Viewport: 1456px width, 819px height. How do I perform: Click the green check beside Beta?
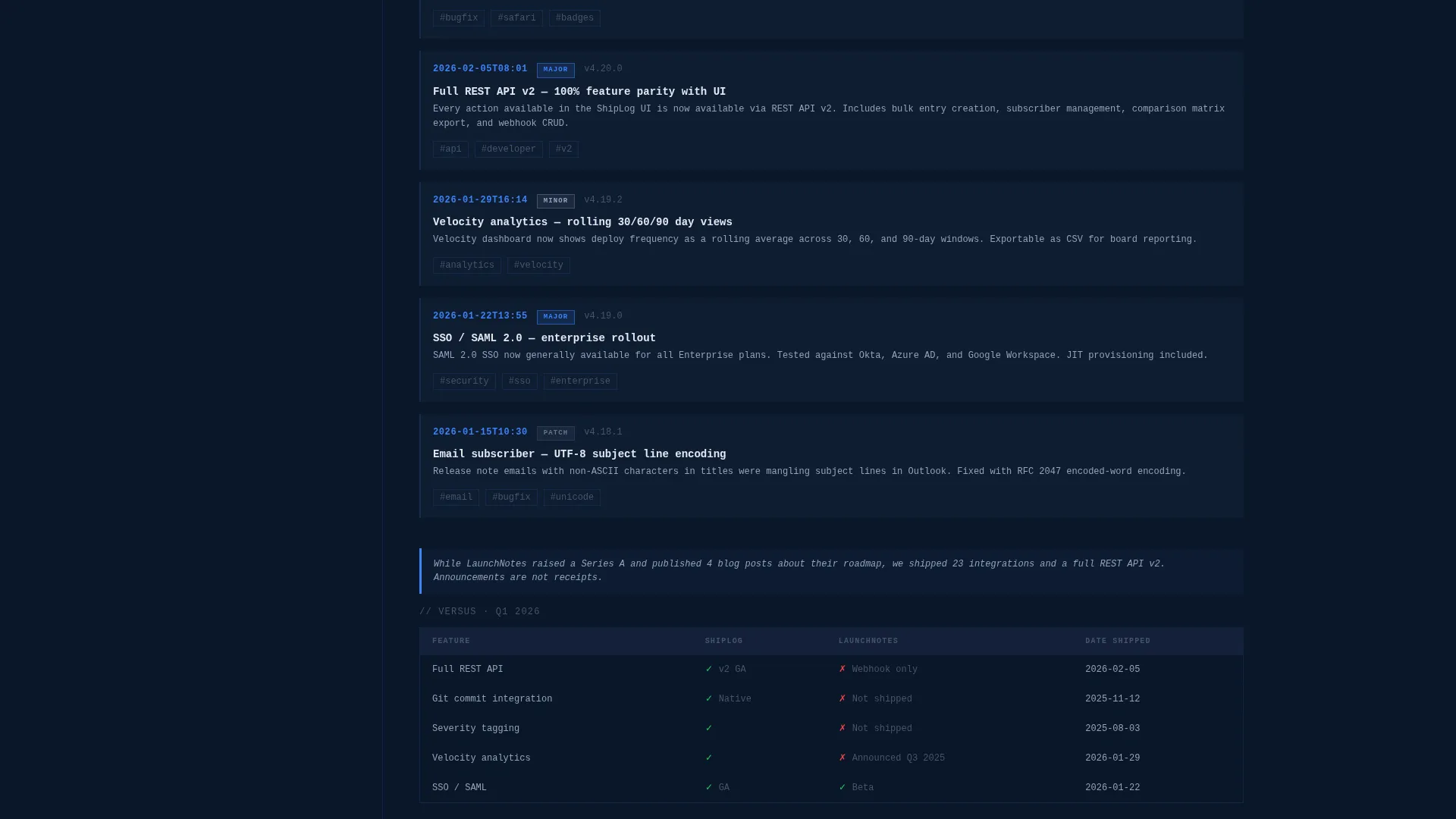click(x=843, y=788)
